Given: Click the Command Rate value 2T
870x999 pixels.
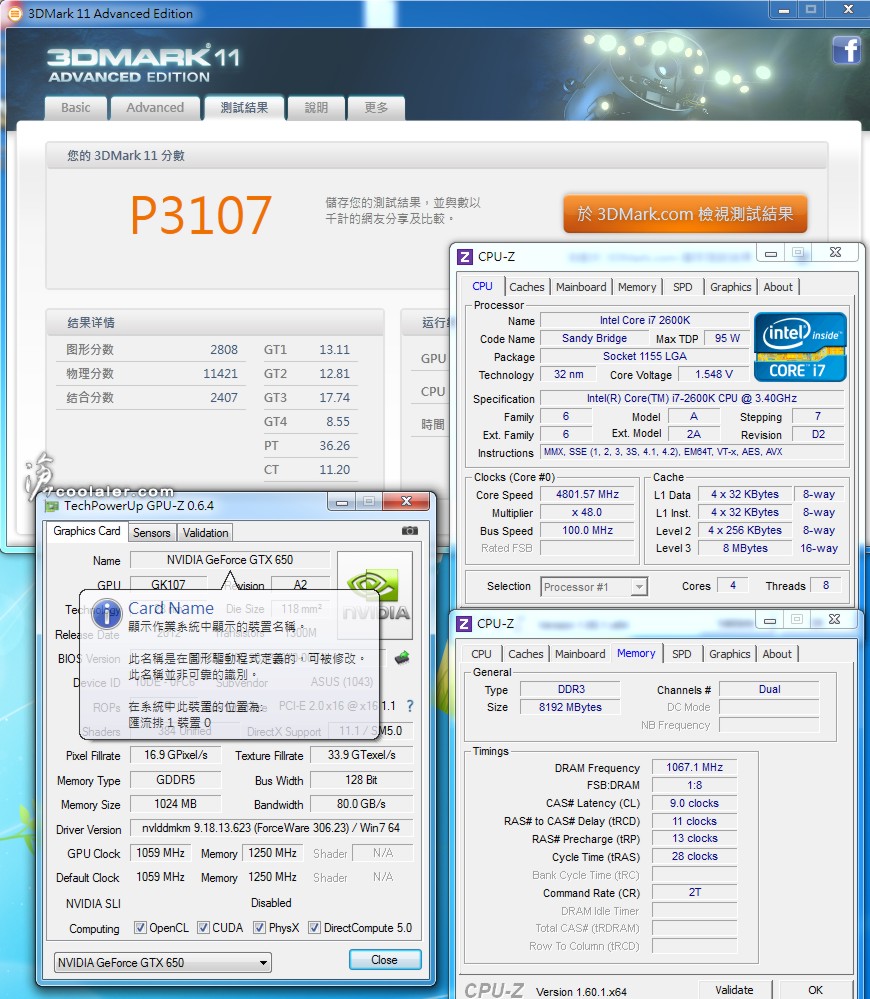Looking at the screenshot, I should 694,893.
